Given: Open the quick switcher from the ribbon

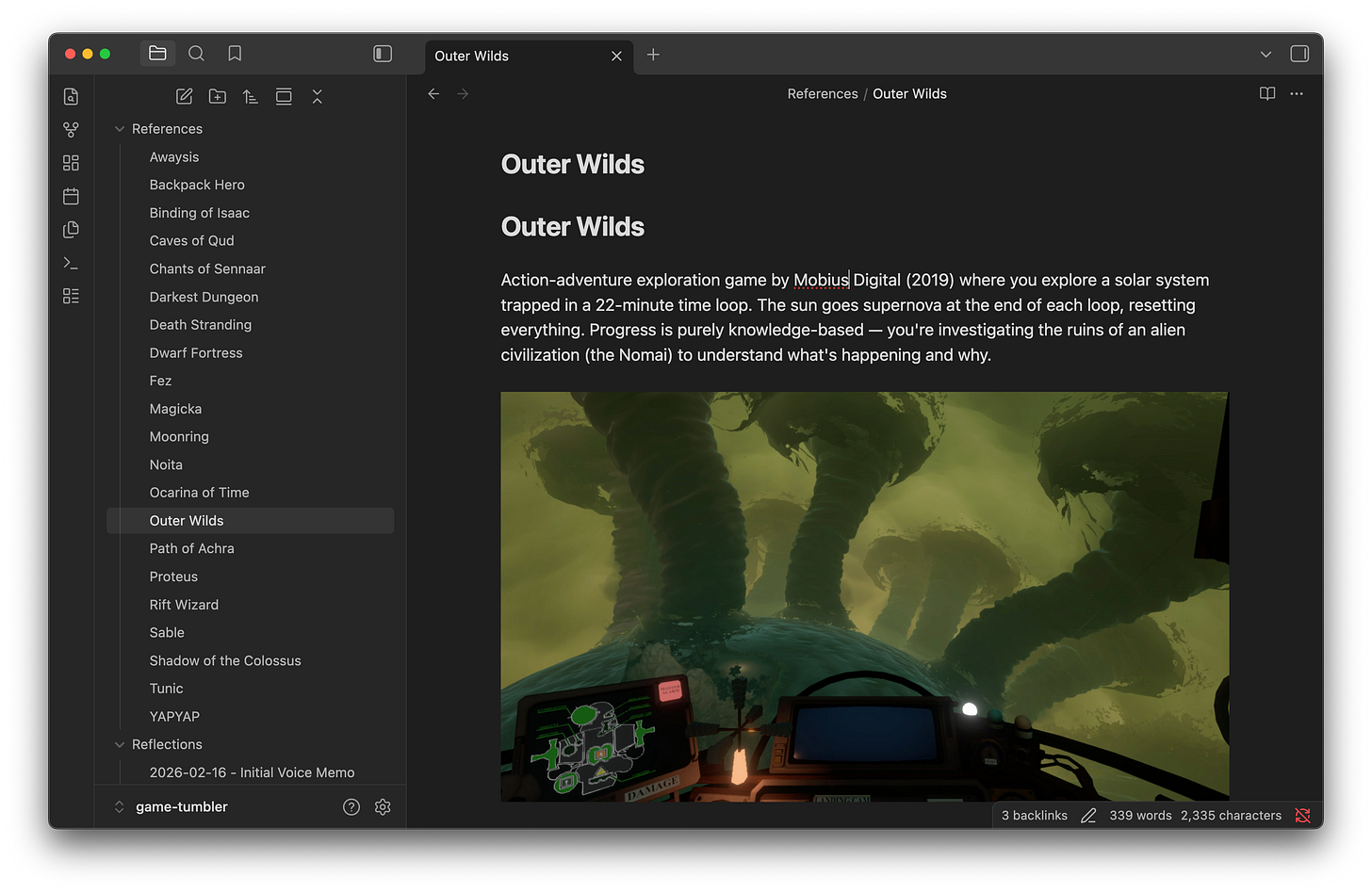Looking at the screenshot, I should [71, 96].
